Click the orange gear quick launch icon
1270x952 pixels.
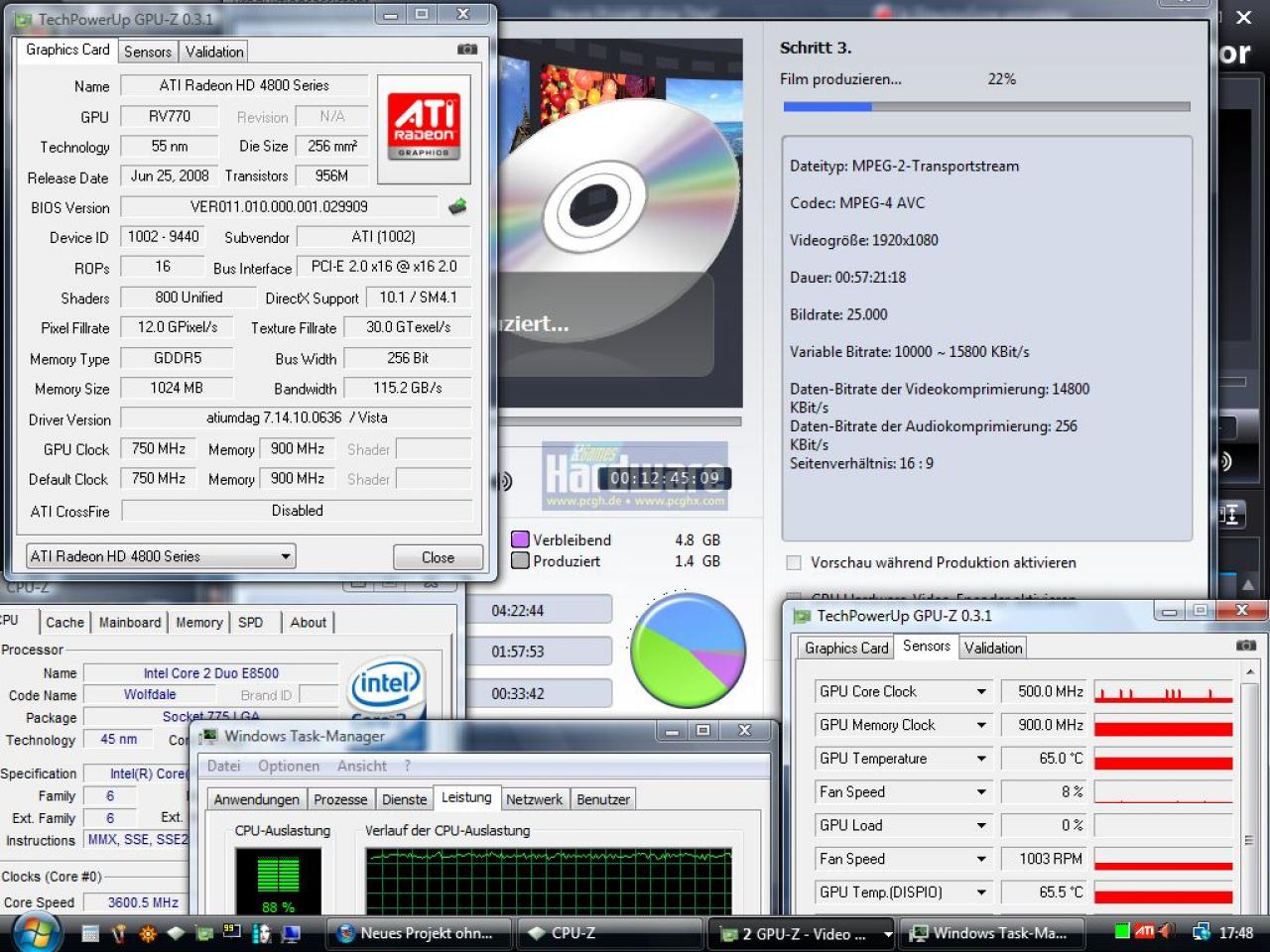coord(148,933)
